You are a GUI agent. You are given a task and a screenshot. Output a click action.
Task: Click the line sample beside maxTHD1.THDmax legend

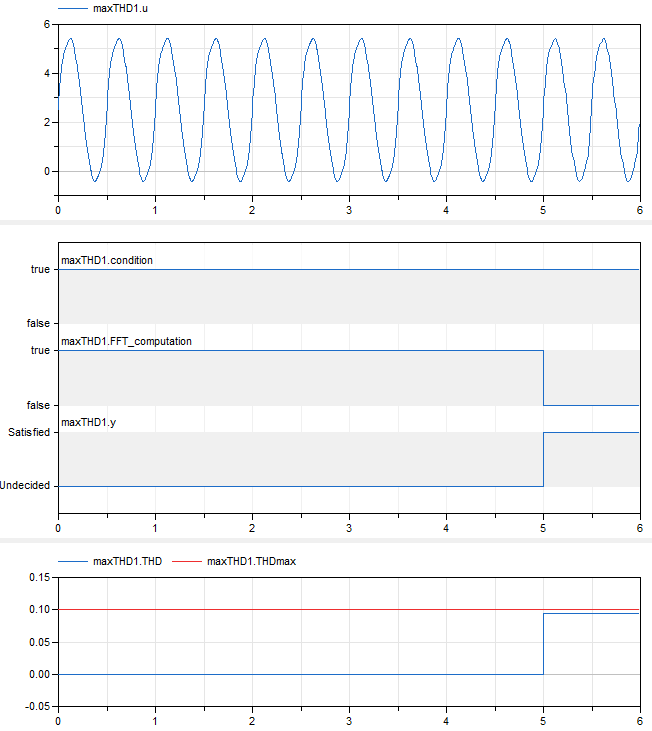click(187, 561)
